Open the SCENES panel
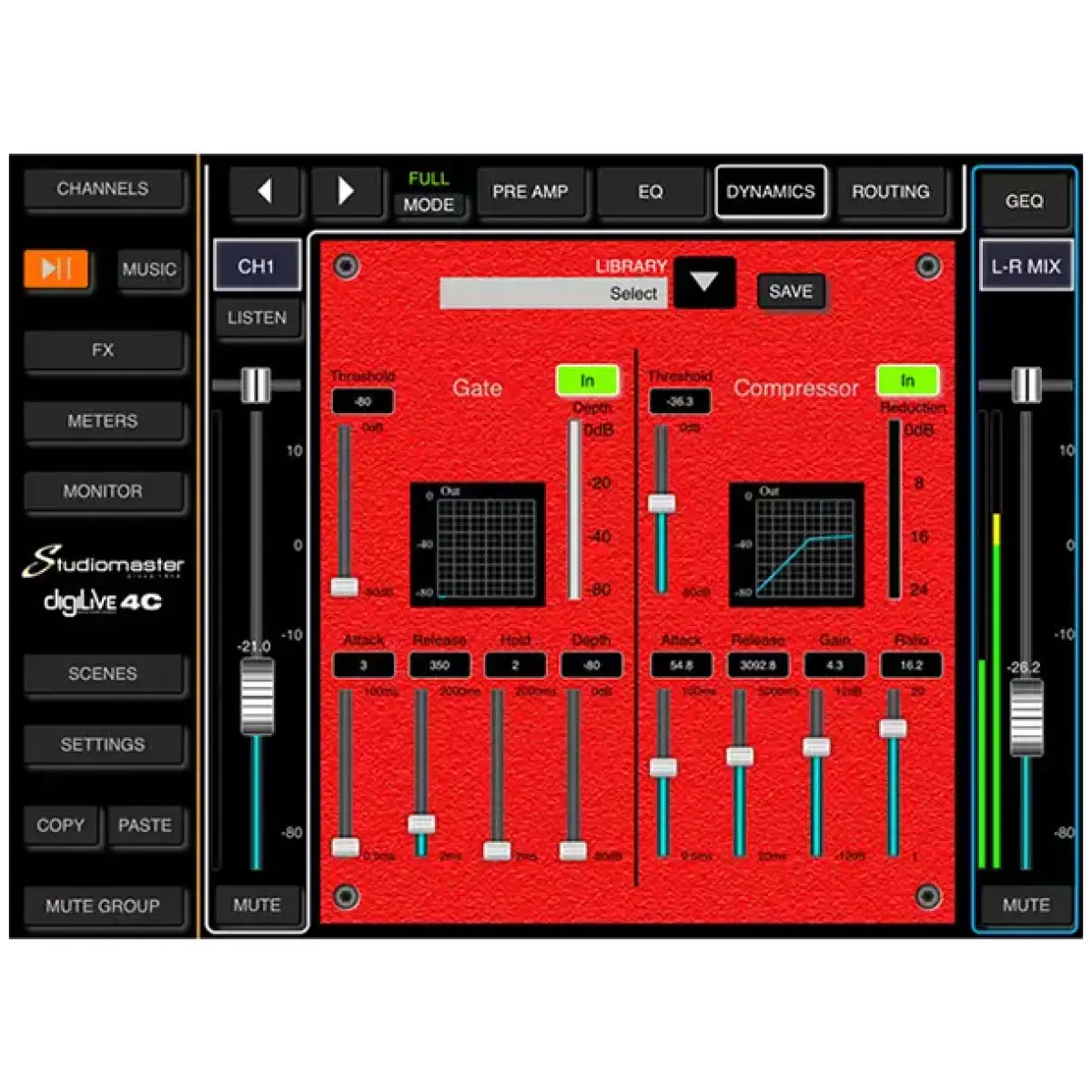1092x1092 pixels. click(105, 673)
